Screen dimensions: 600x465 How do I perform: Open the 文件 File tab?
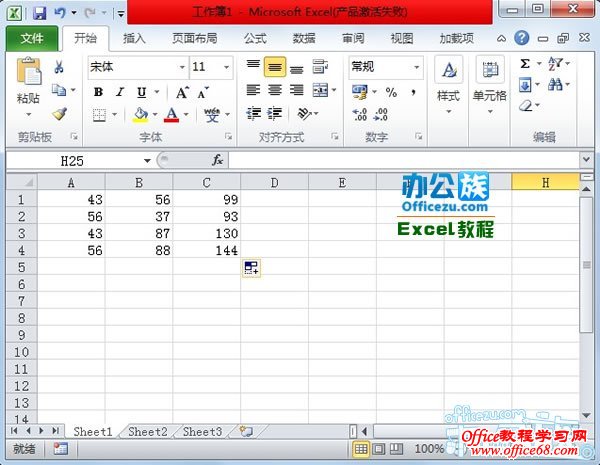[x=32, y=38]
